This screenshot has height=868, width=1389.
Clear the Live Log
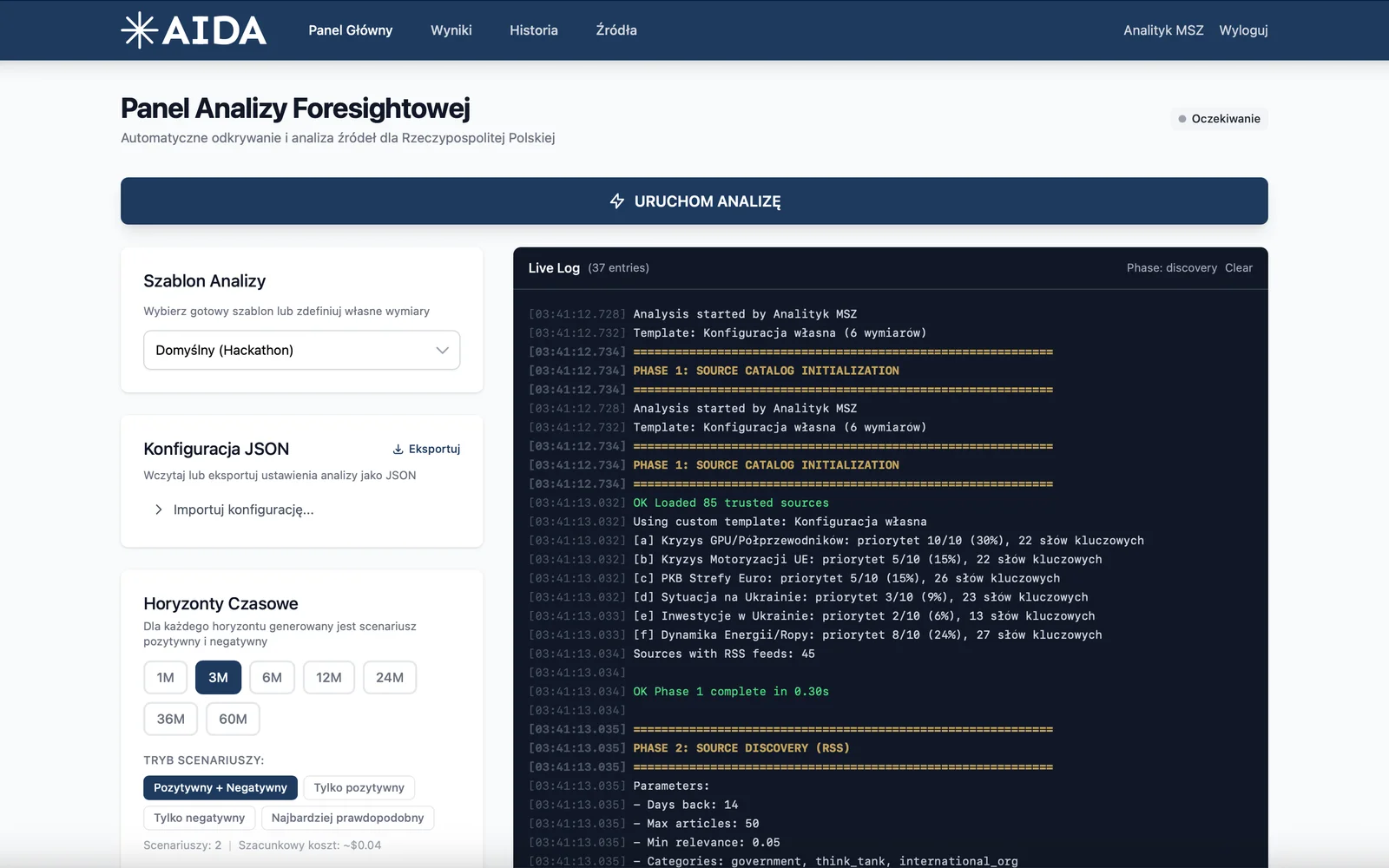pos(1239,268)
